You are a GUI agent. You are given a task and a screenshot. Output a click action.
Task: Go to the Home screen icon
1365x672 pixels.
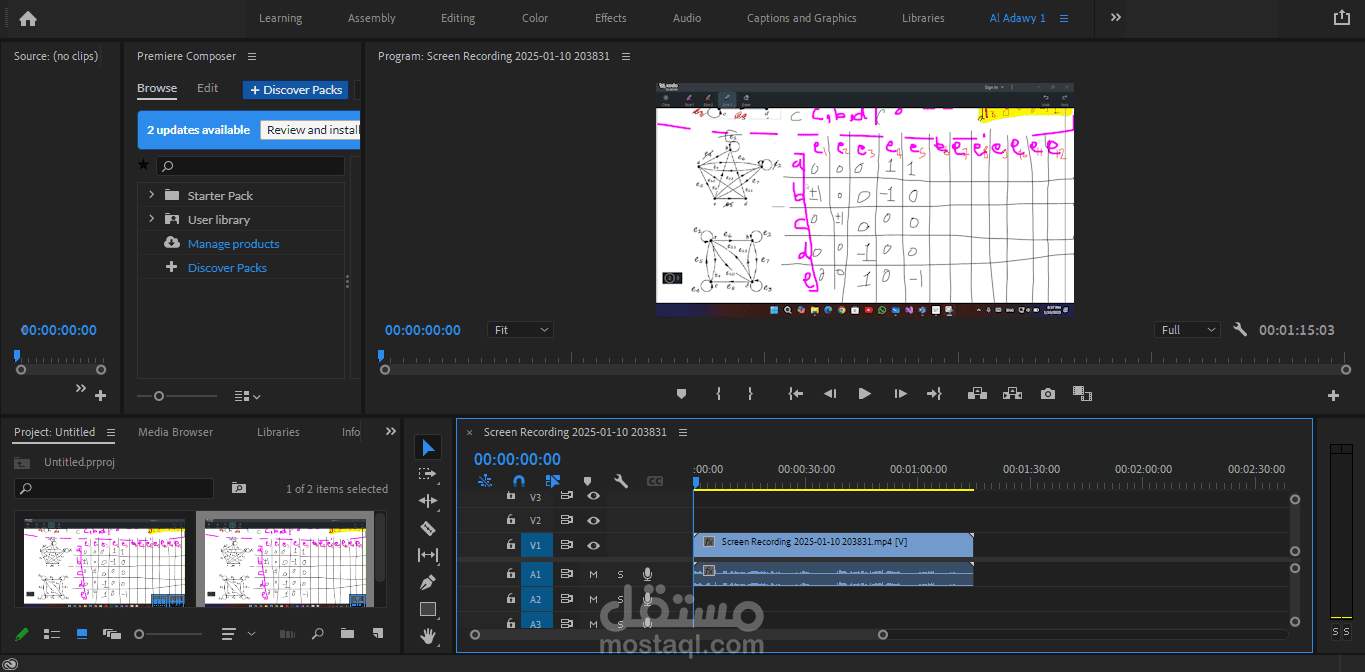28,18
